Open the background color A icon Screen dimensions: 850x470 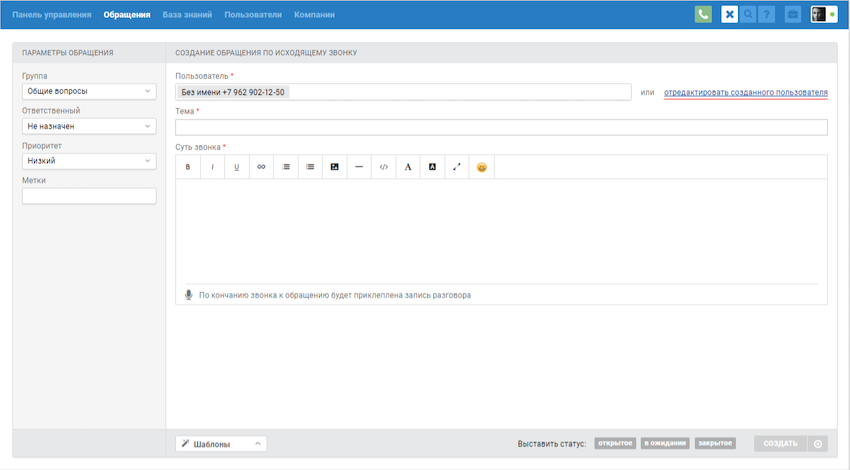[432, 167]
